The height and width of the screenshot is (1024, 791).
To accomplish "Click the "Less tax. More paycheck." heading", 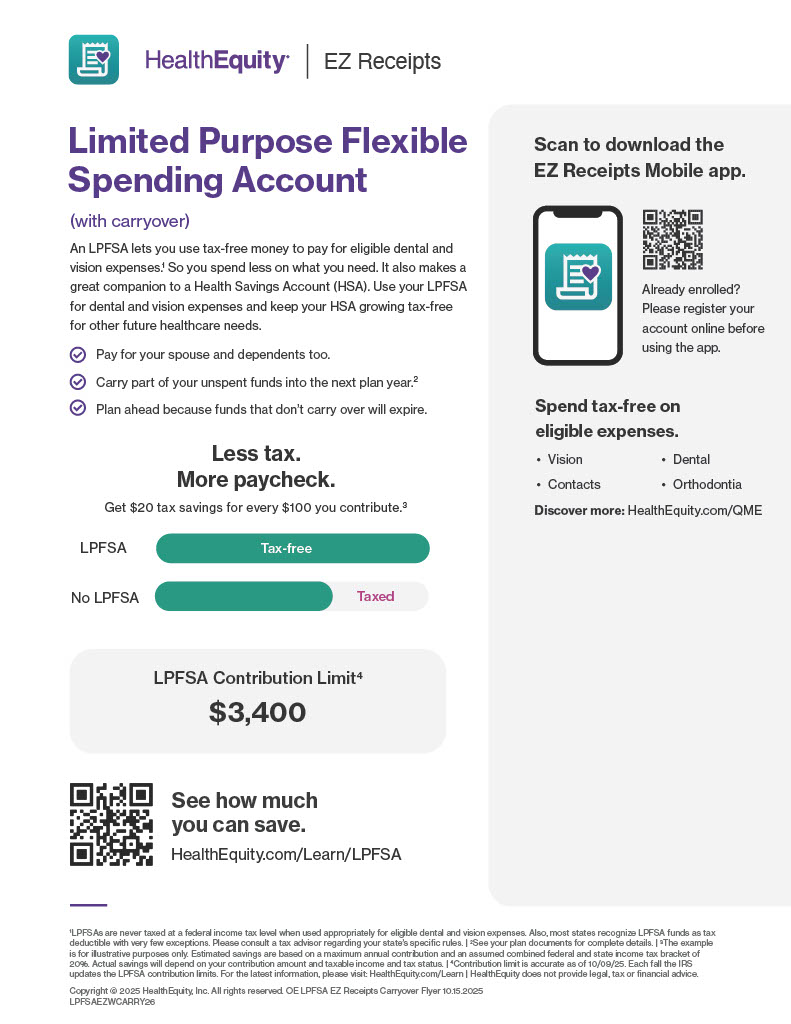I will click(x=256, y=466).
